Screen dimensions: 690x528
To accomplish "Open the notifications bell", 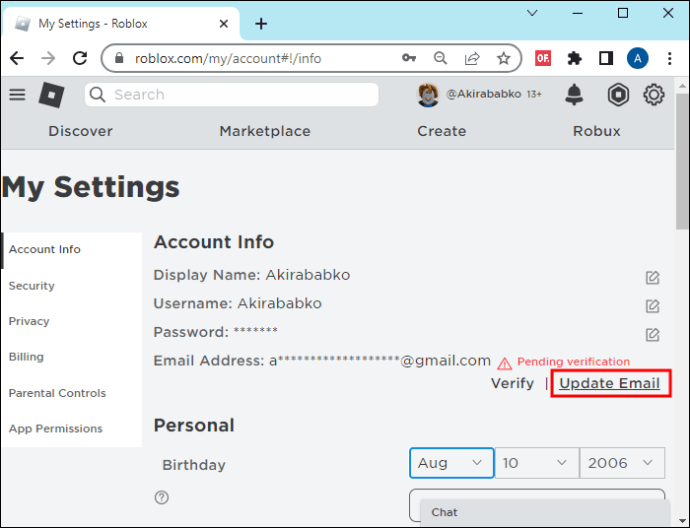I will 574,94.
